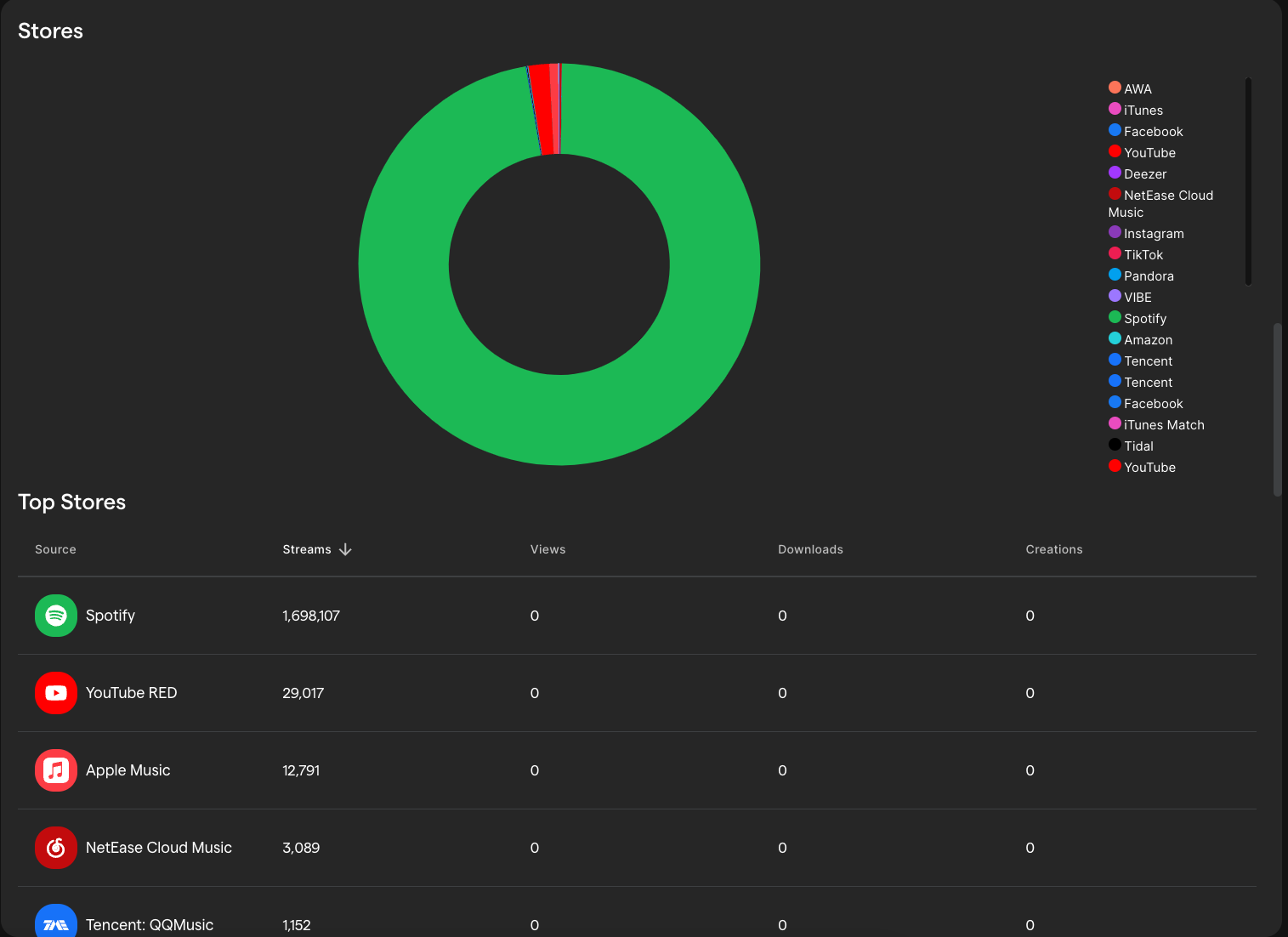Click the page's vertical scrollbar thumb
The width and height of the screenshot is (1288, 937).
tap(1277, 409)
